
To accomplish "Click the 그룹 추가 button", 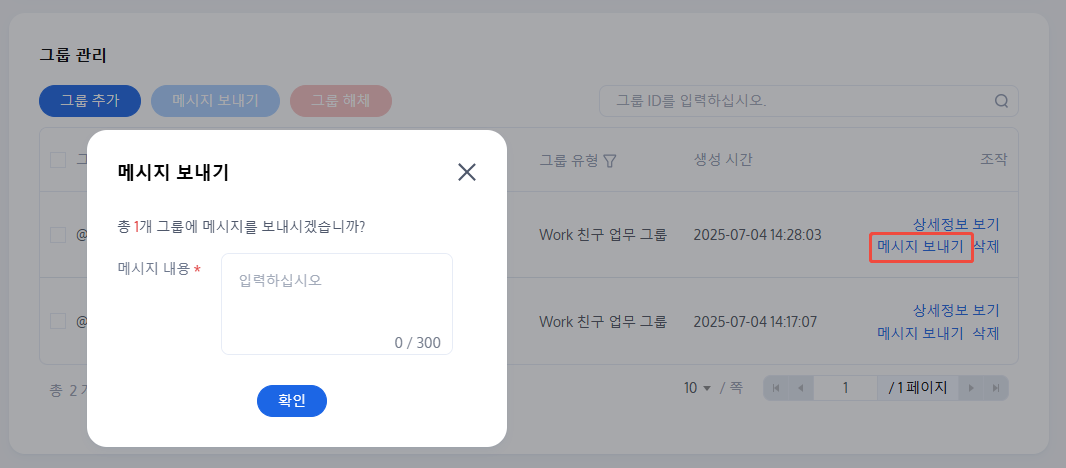I will [89, 101].
